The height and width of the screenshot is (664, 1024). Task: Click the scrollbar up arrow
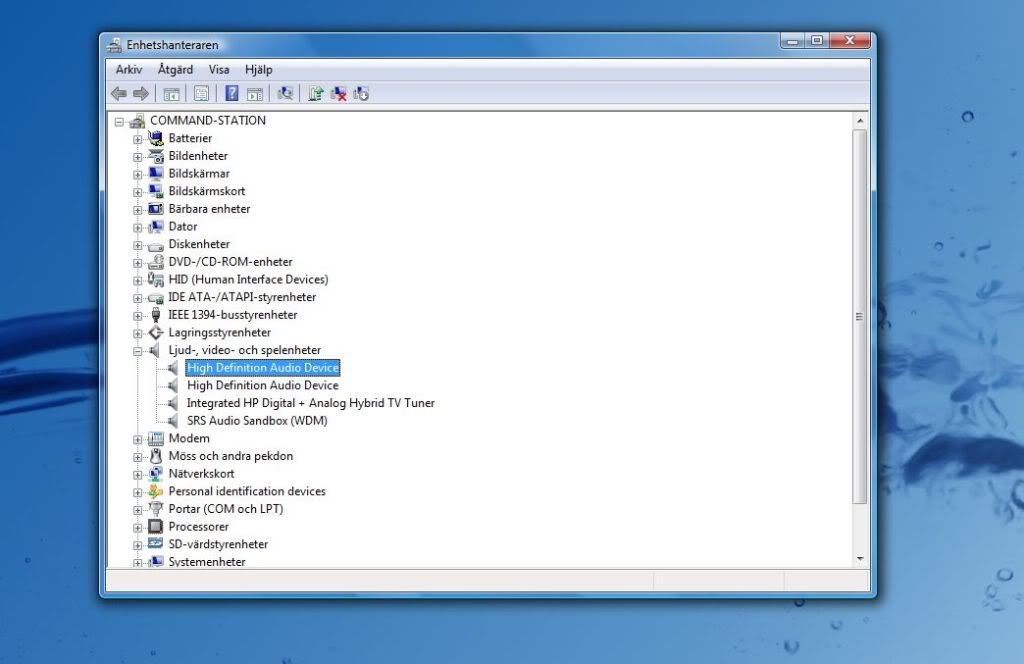point(860,121)
